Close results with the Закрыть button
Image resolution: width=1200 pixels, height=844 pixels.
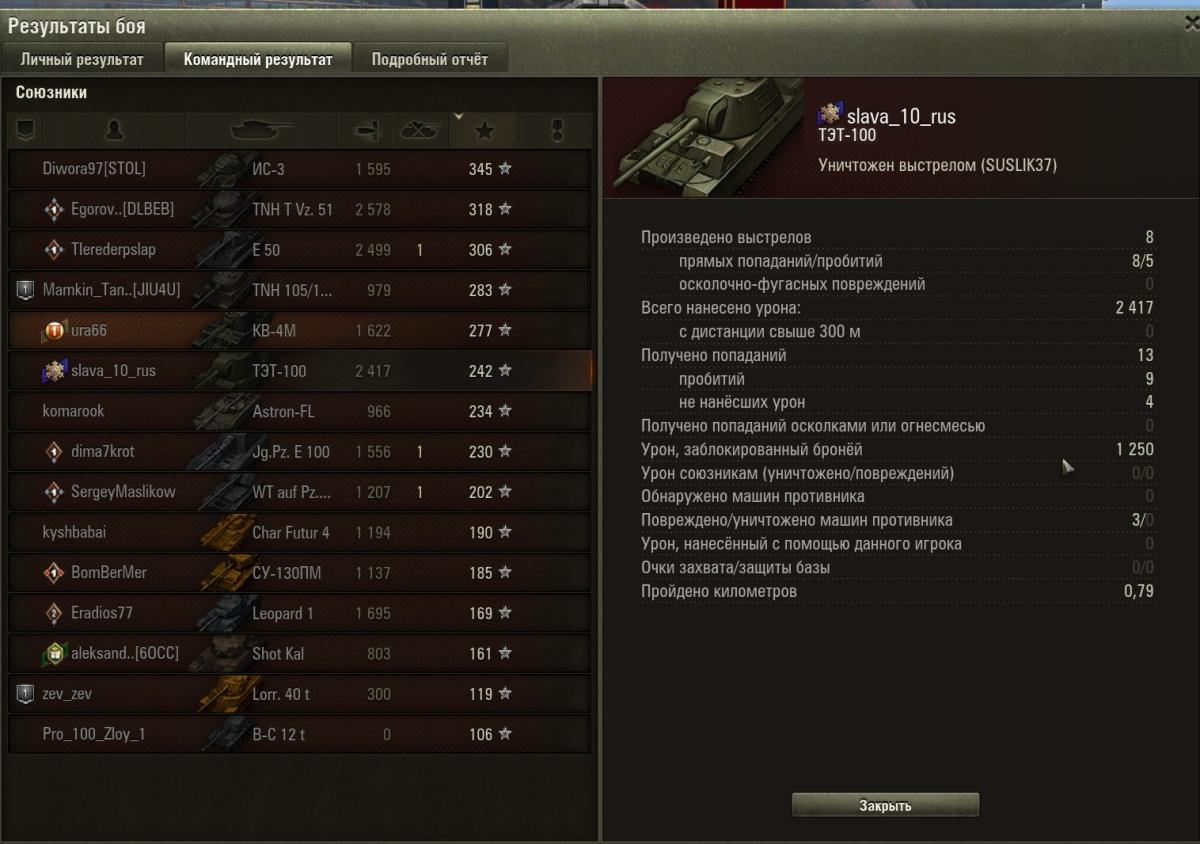[885, 805]
